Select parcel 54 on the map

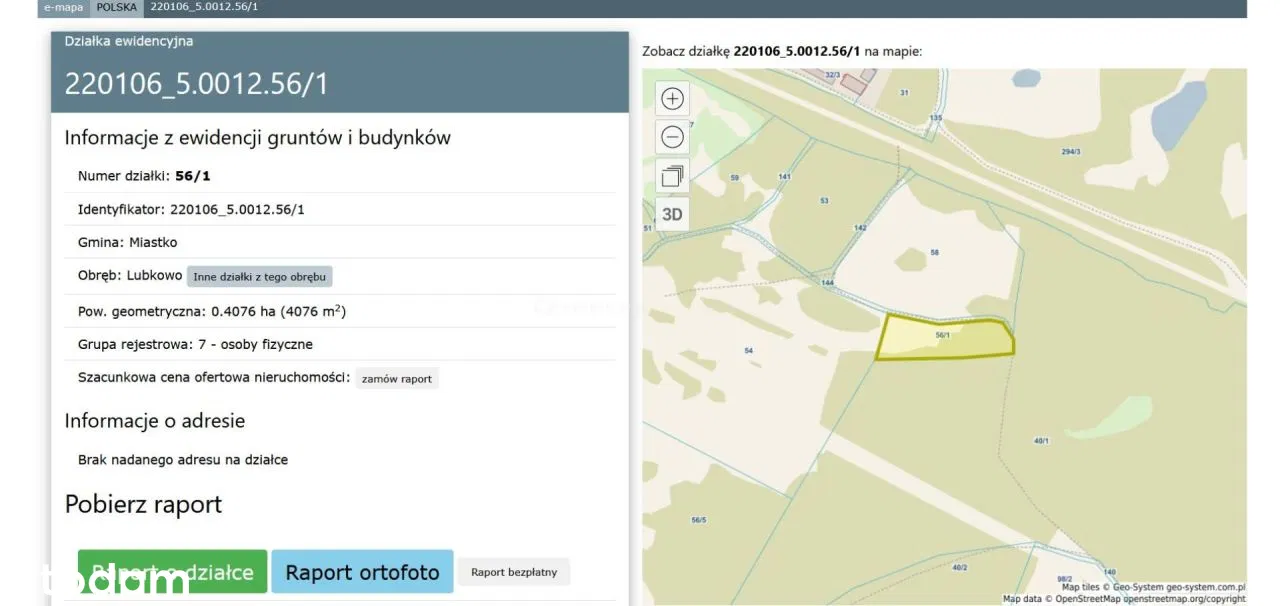(748, 350)
